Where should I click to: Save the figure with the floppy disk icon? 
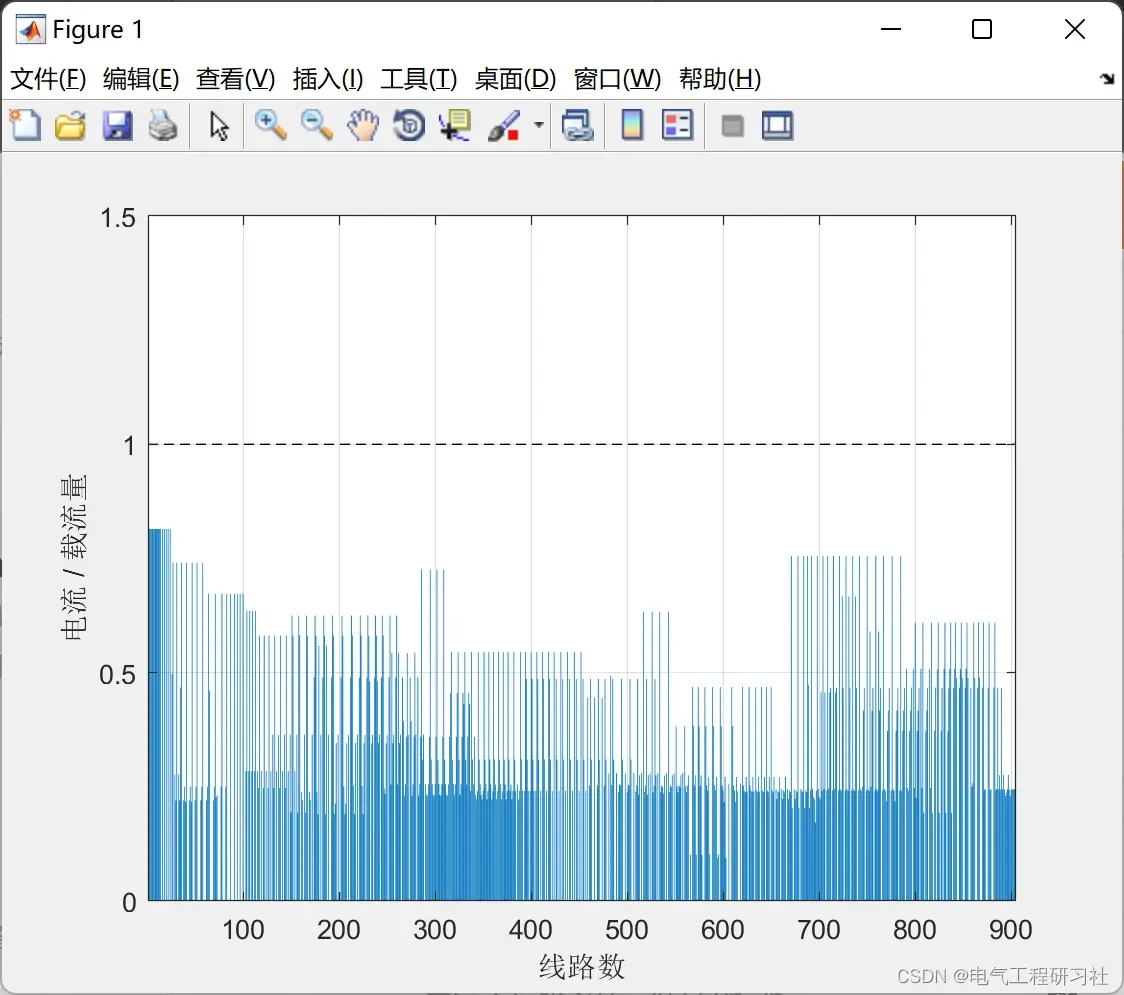[x=117, y=125]
